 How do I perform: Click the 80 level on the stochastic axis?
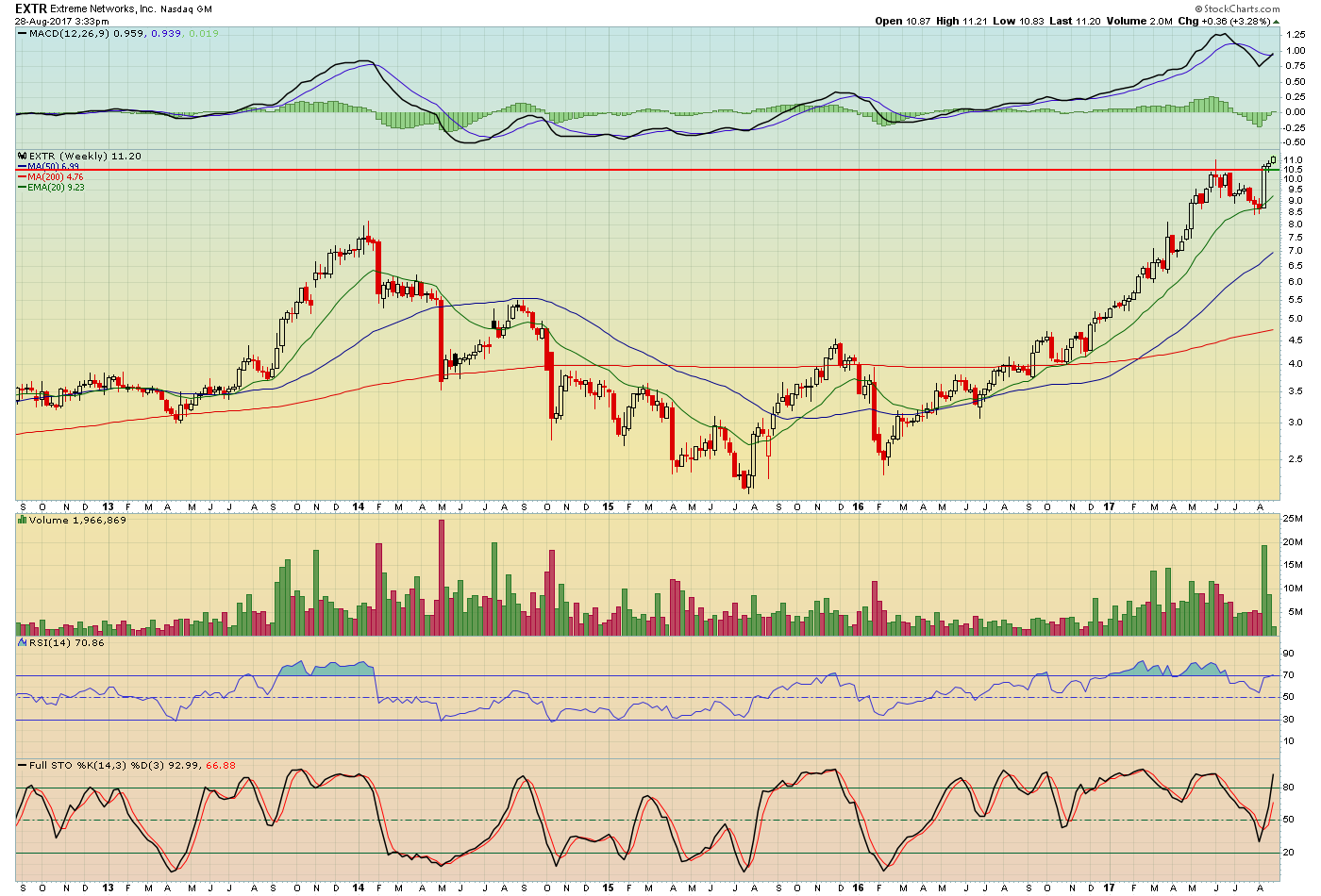point(1289,788)
